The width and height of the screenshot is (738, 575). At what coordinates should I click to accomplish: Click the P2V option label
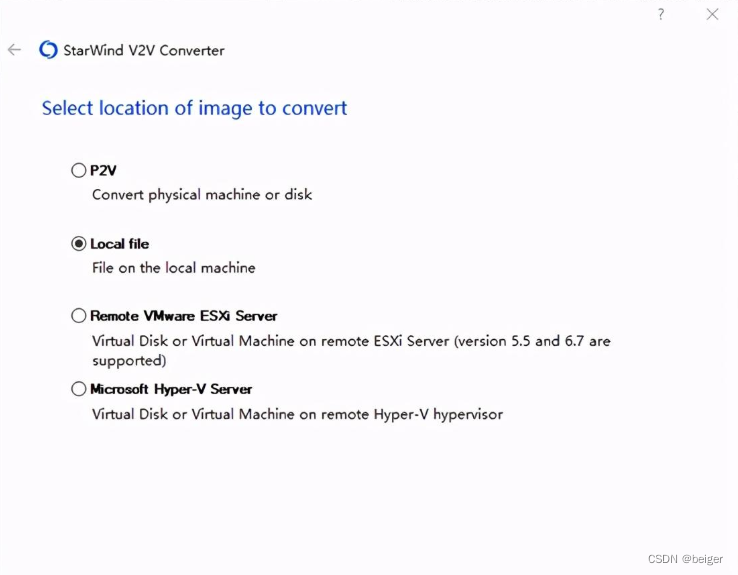pos(104,170)
